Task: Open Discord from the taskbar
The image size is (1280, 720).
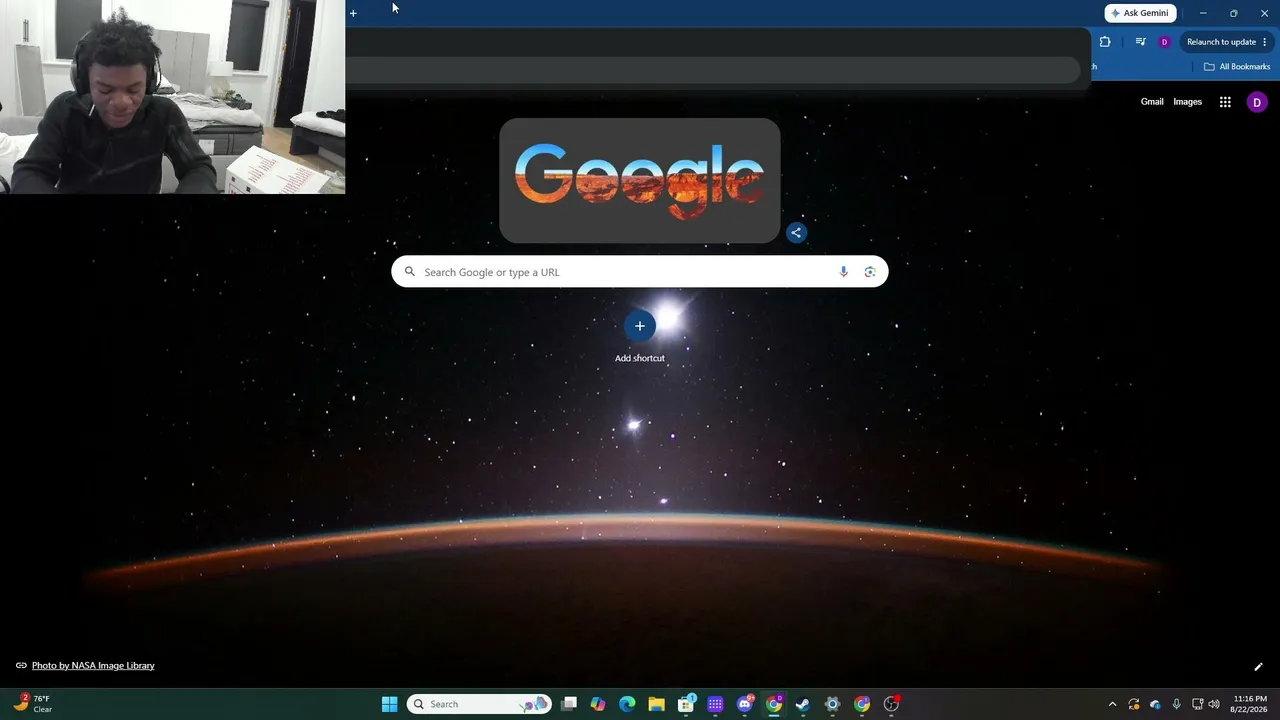Action: (x=745, y=704)
